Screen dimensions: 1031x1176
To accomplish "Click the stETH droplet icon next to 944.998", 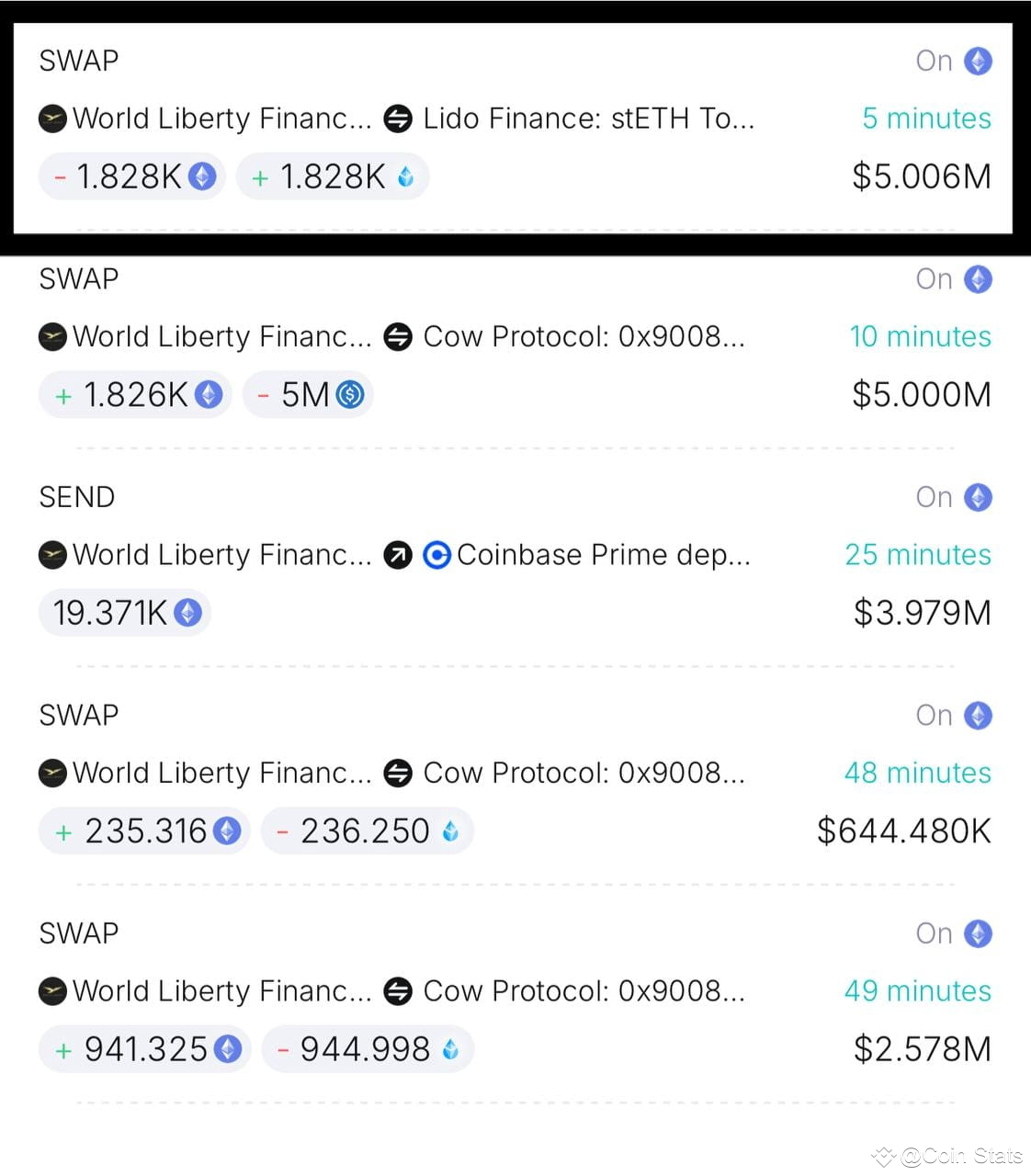I will [x=450, y=1049].
